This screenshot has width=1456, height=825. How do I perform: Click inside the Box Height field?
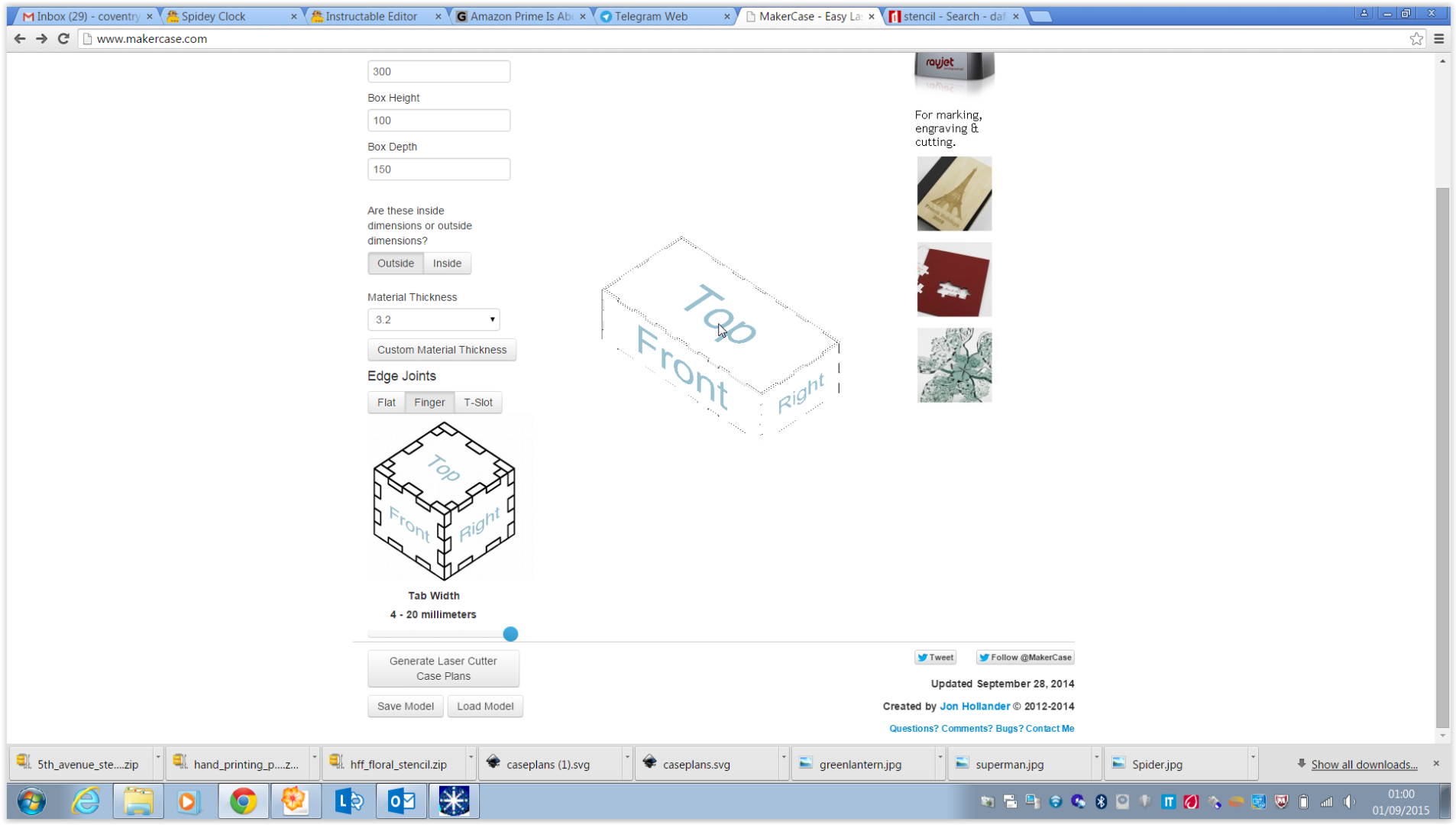click(x=438, y=120)
